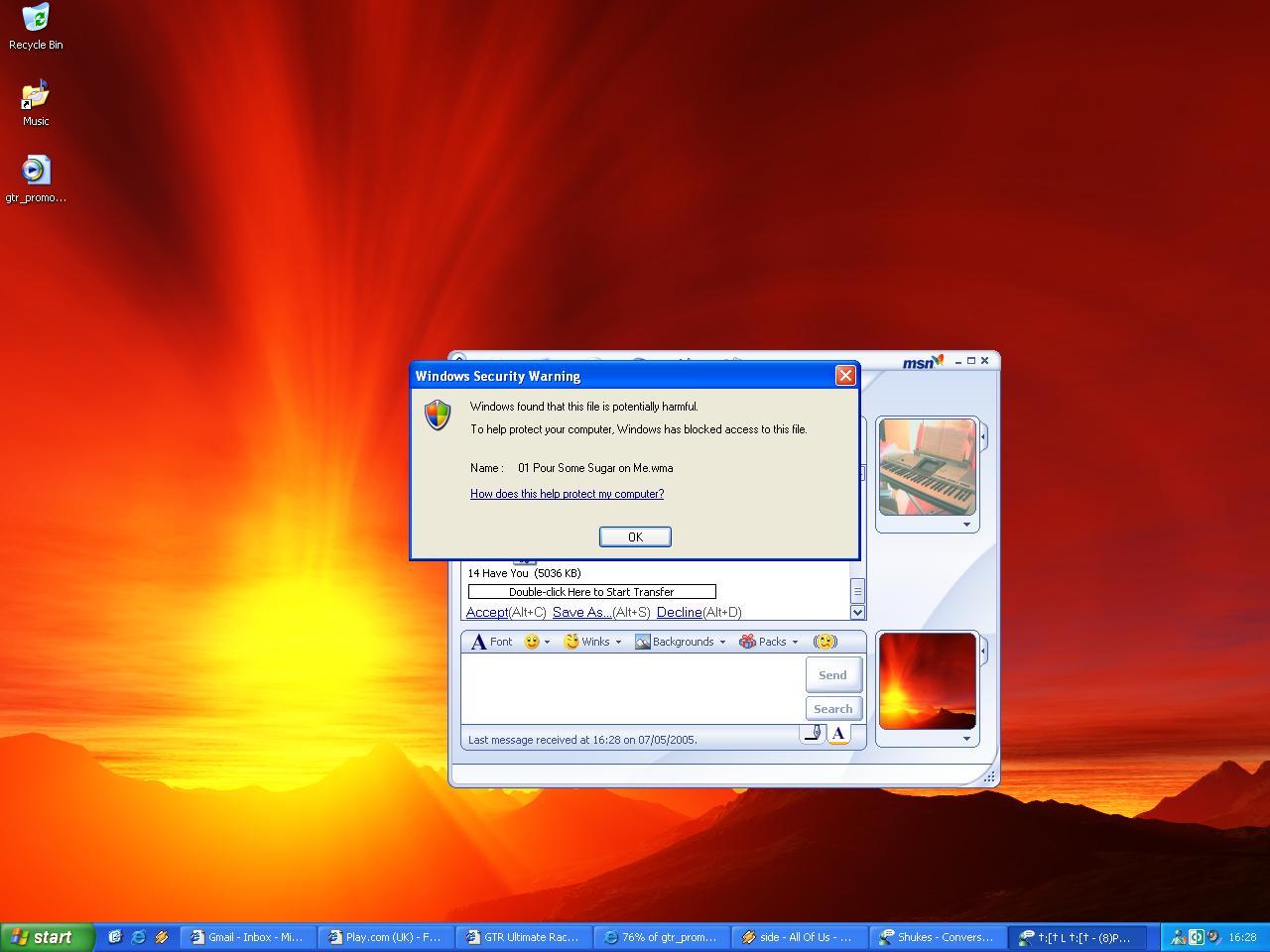This screenshot has height=952, width=1270.
Task: Open the Backgrounds dropdown arrow
Action: click(x=722, y=642)
